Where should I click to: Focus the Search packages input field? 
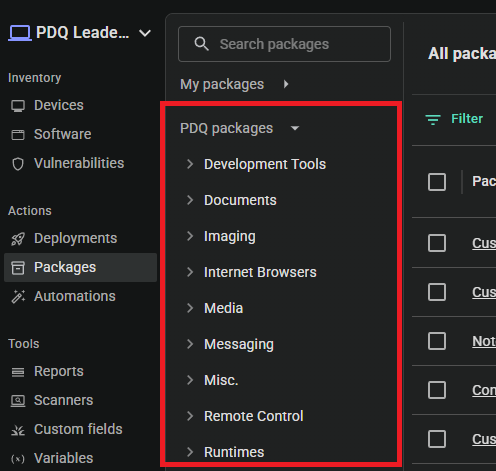tap(284, 44)
